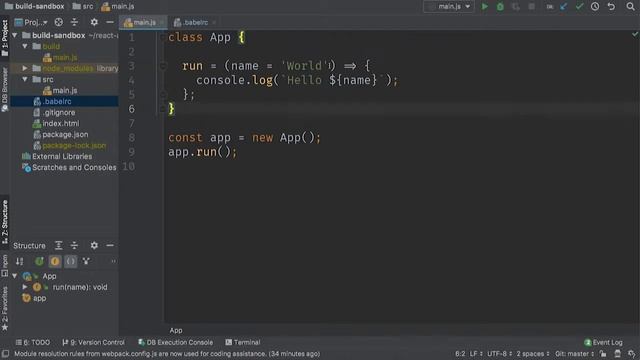Open the DB Execution Console tab
The height and width of the screenshot is (360, 640).
pos(176,342)
